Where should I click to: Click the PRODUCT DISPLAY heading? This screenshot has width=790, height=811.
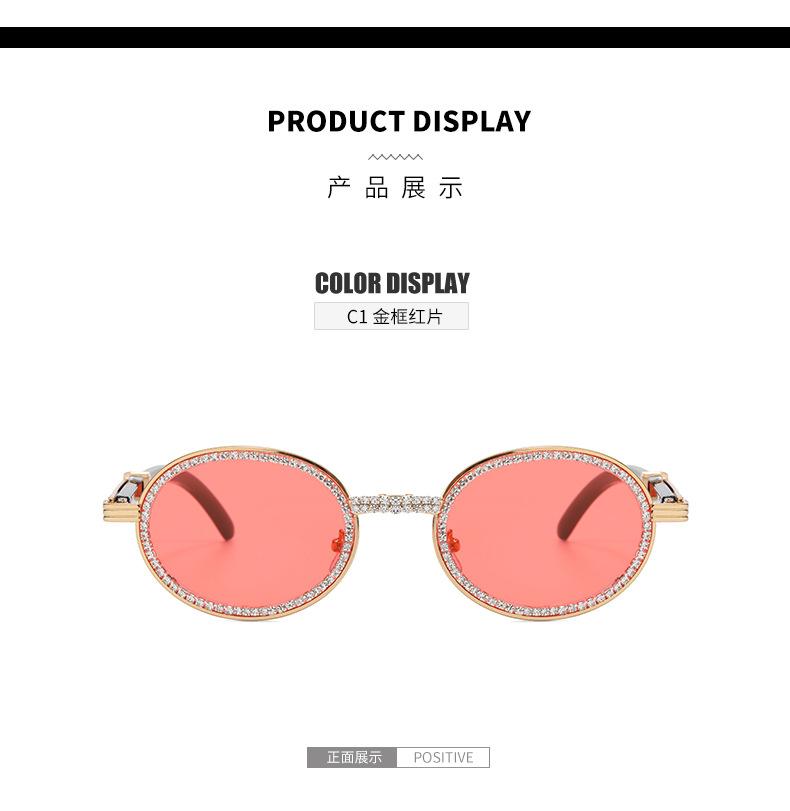click(399, 121)
